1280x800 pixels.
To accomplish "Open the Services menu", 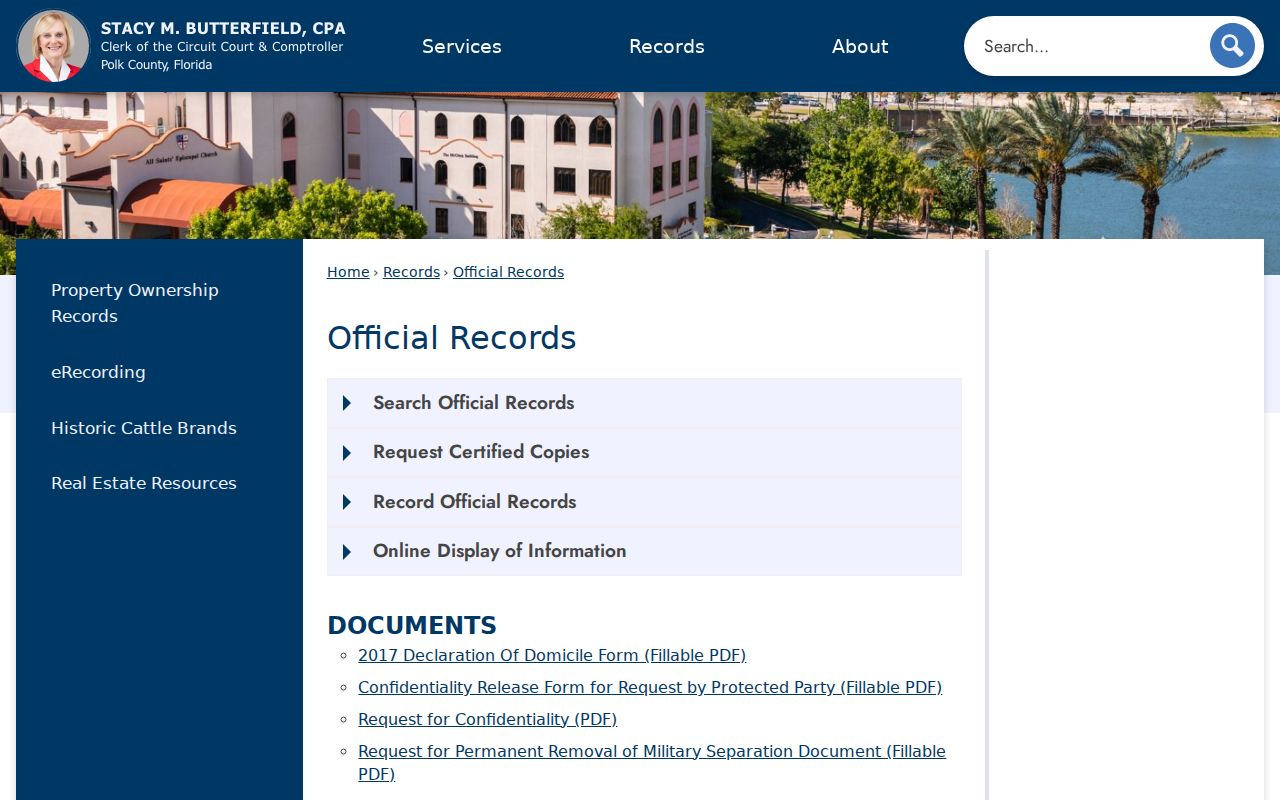I will (x=462, y=46).
